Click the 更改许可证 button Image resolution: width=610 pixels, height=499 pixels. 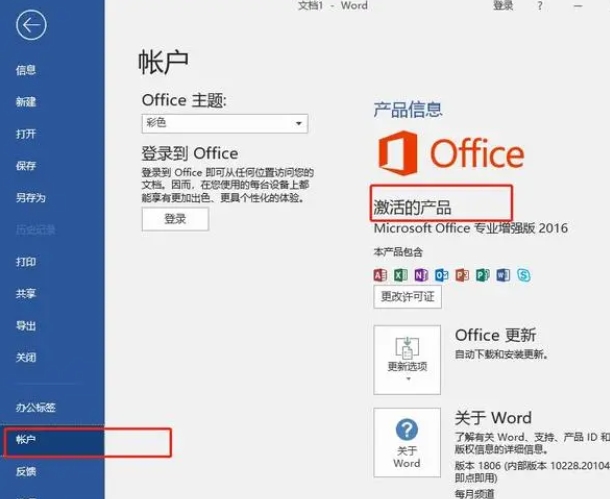[x=407, y=297]
